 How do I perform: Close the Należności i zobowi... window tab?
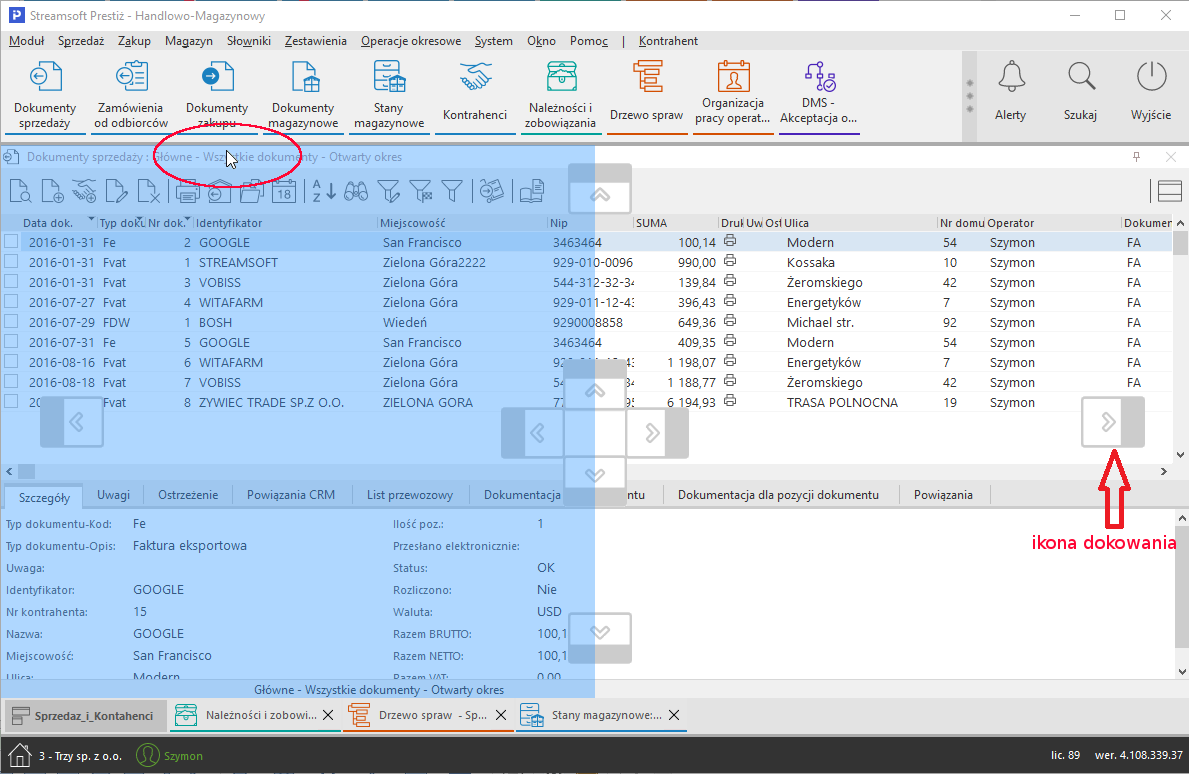pos(328,715)
